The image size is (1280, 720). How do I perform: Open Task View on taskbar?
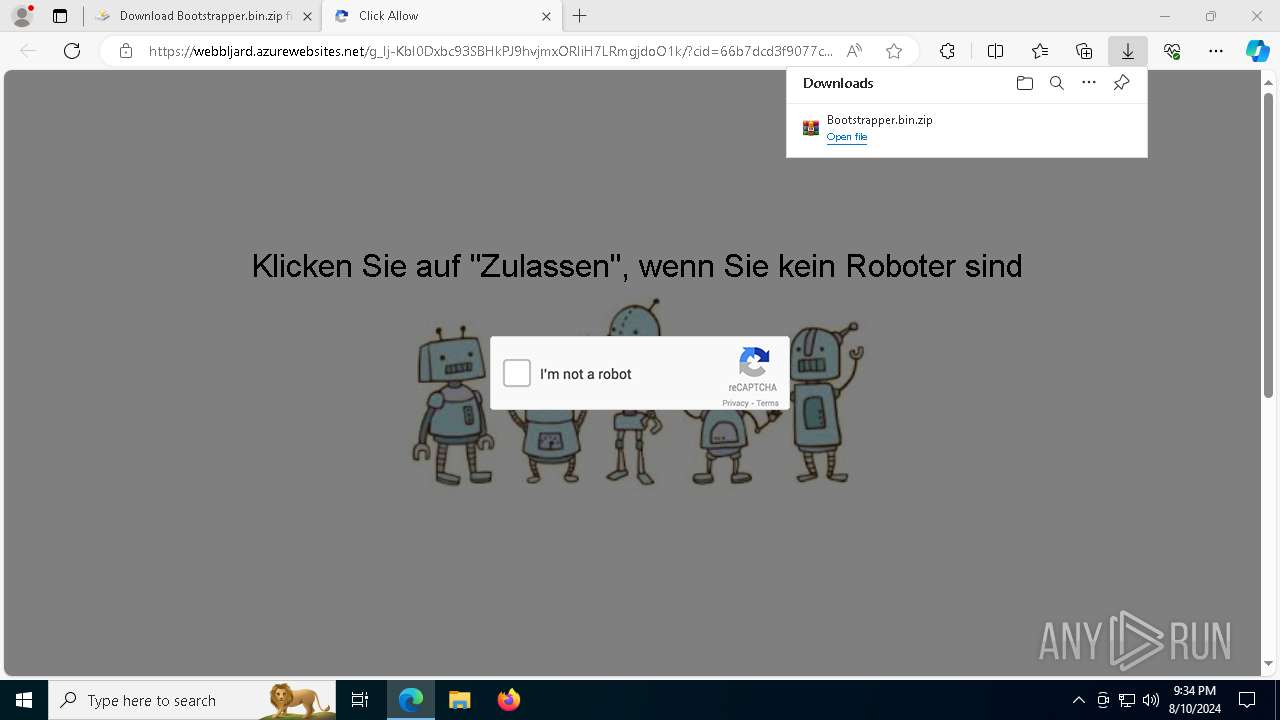(360, 700)
